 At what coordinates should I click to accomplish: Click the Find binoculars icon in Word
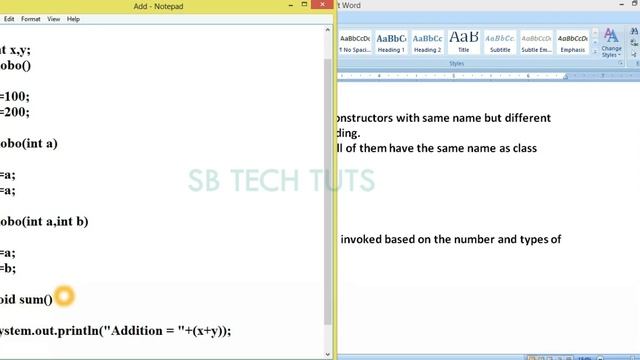634,31
